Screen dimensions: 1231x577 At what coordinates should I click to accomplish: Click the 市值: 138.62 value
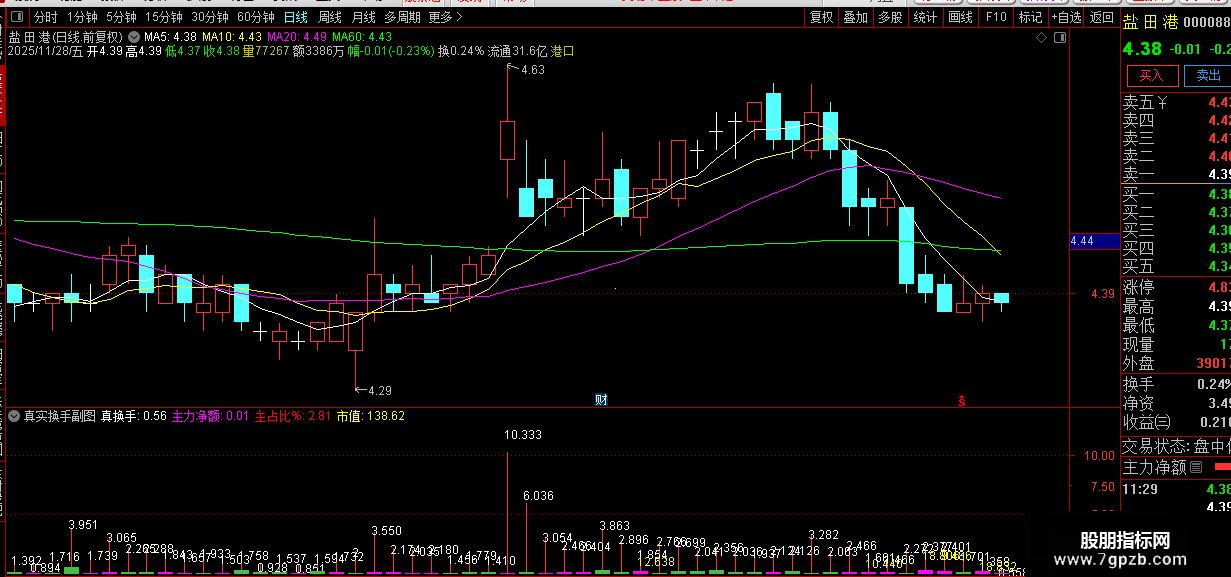point(370,415)
